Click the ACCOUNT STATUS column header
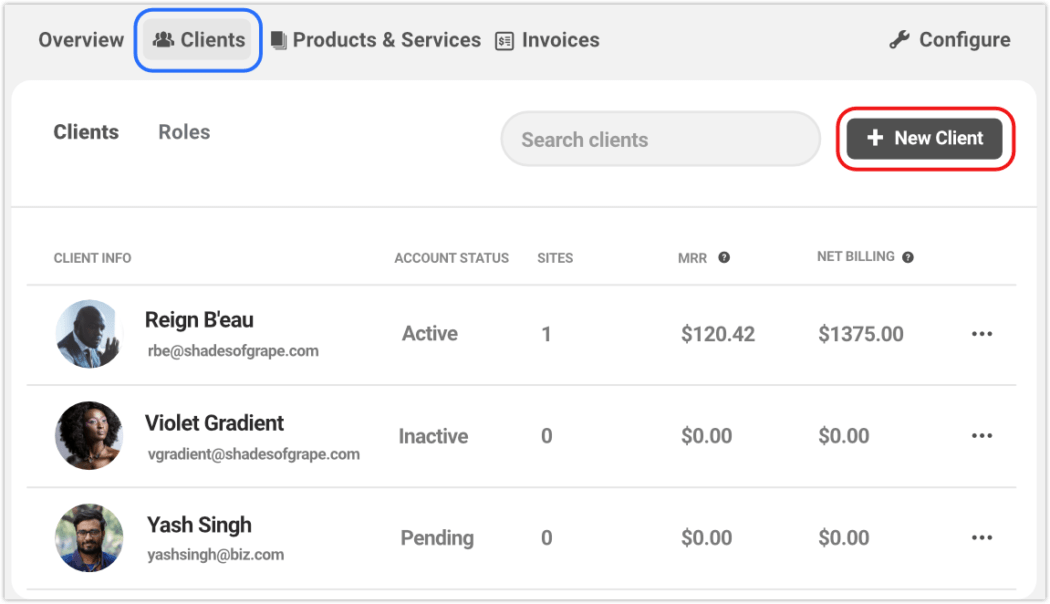Screen dimensions: 1050x604 pos(451,258)
